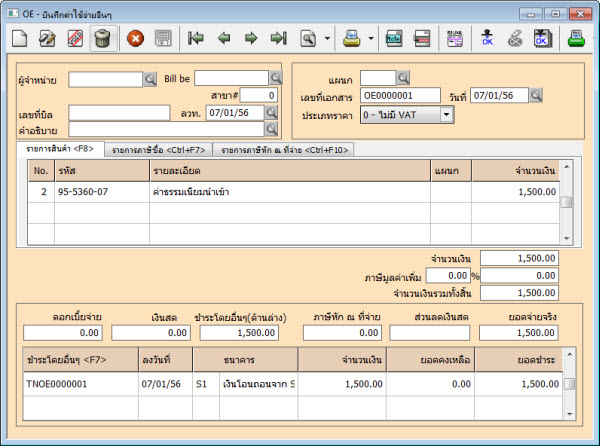Click the Note icon in toolbar
The height and width of the screenshot is (446, 600).
point(394,38)
